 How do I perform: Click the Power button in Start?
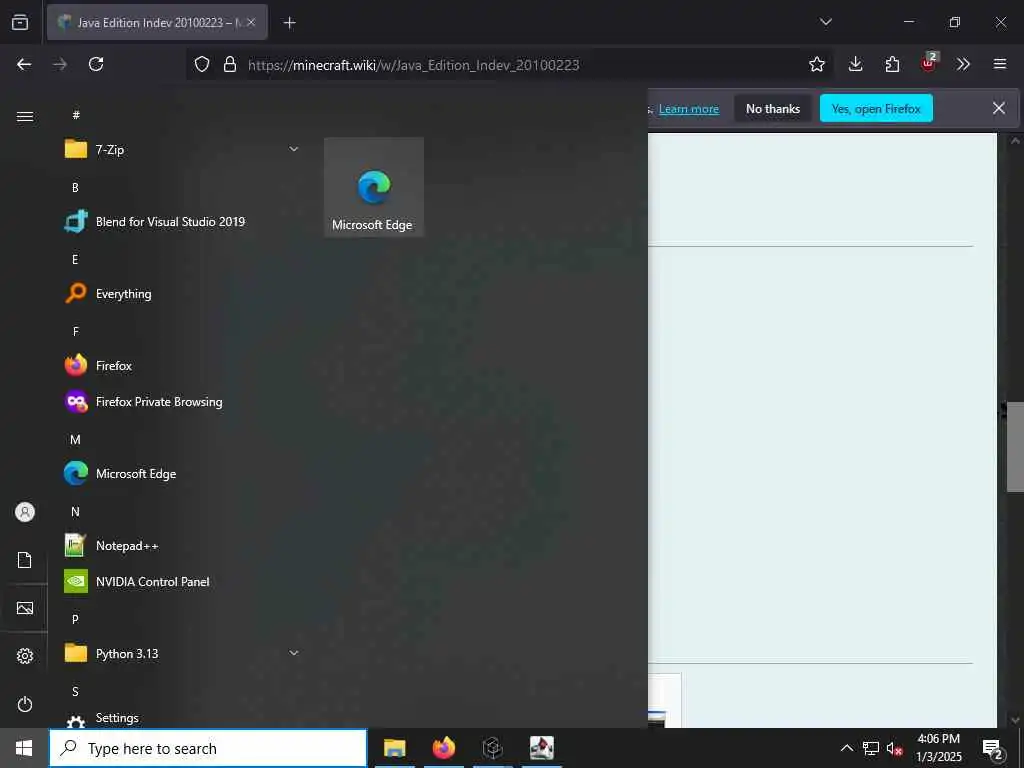point(25,704)
